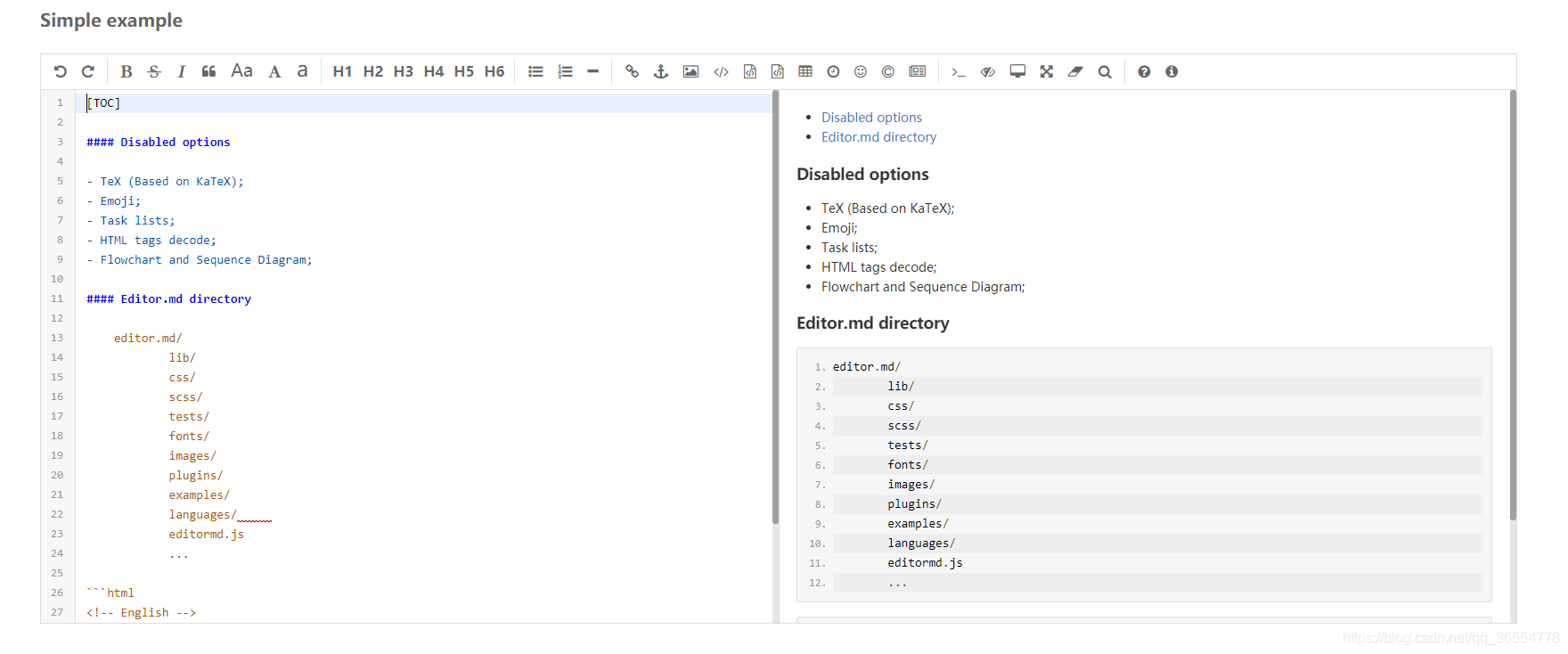Insert current datetime
The image size is (1568, 654).
click(833, 71)
